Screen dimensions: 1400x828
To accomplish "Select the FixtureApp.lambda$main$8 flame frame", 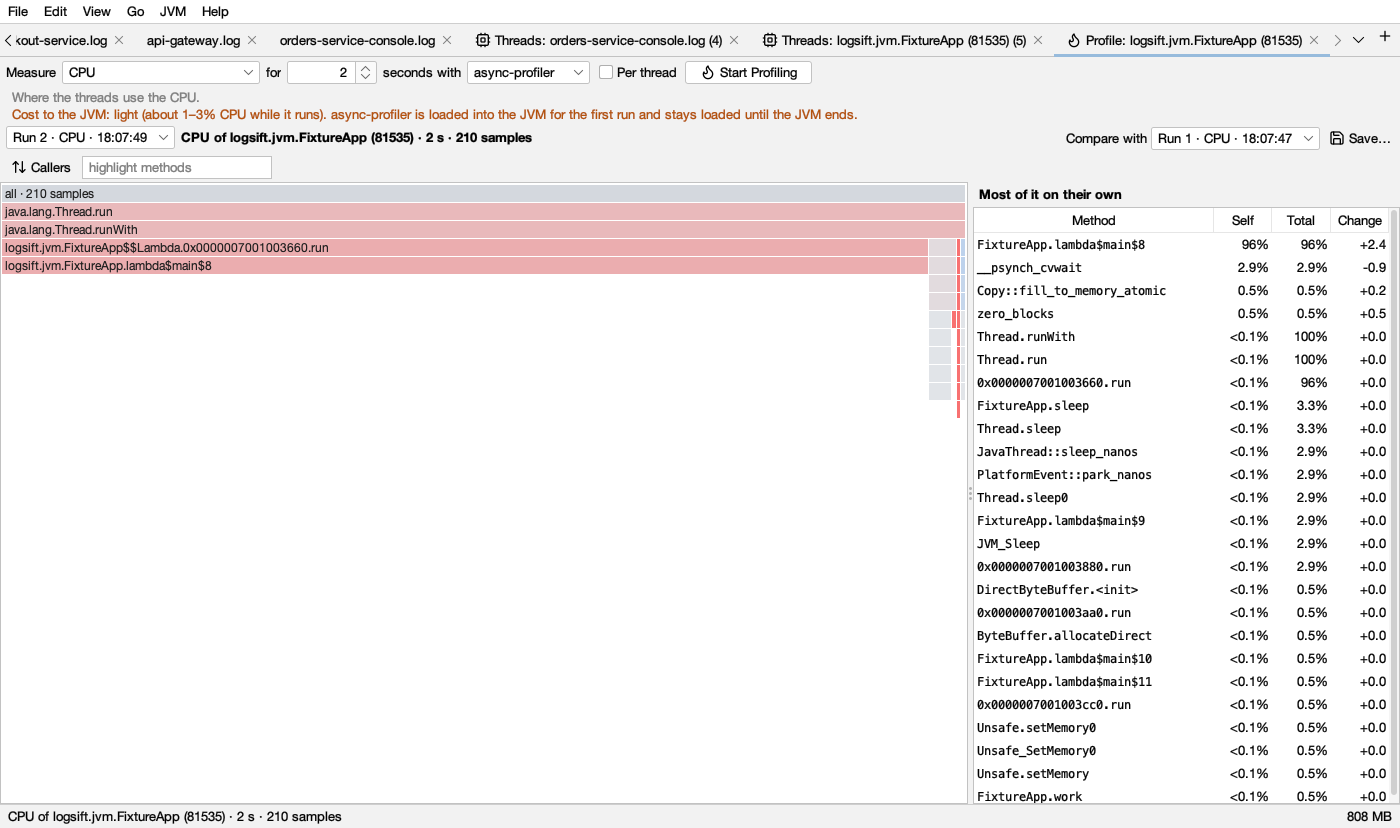I will click(465, 266).
